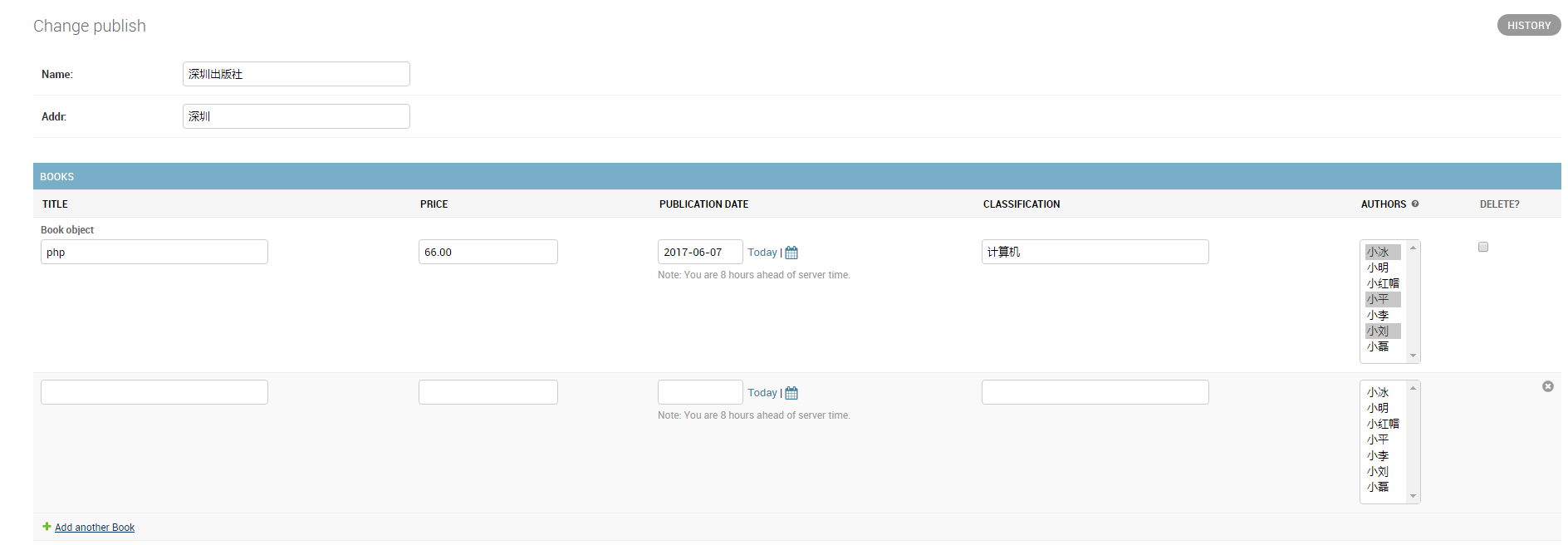
Task: Focus the Name field containing 深圳出版社
Action: coord(296,74)
